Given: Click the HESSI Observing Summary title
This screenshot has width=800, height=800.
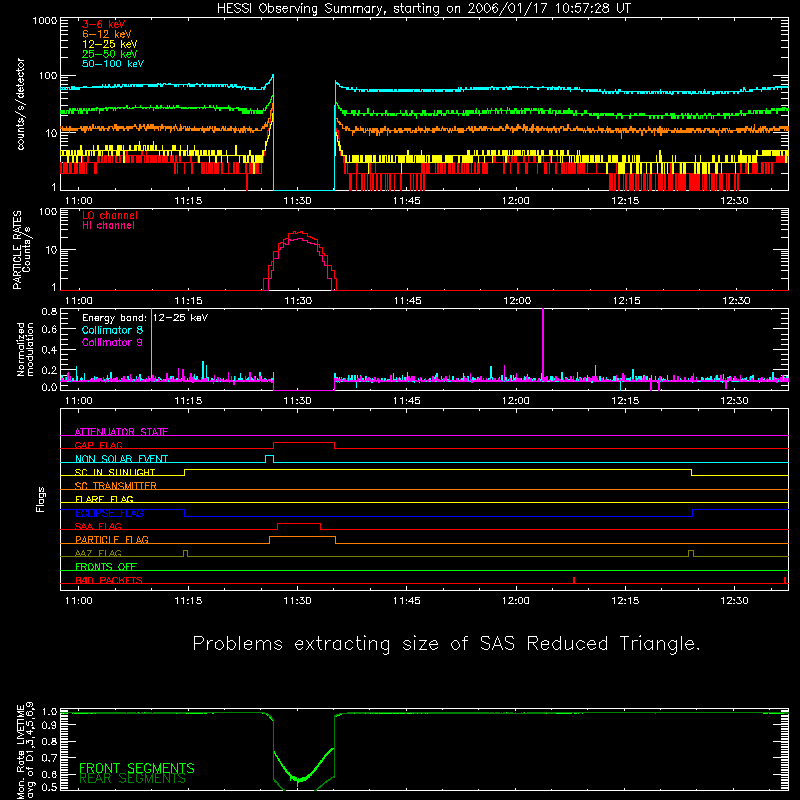Looking at the screenshot, I should [424, 8].
